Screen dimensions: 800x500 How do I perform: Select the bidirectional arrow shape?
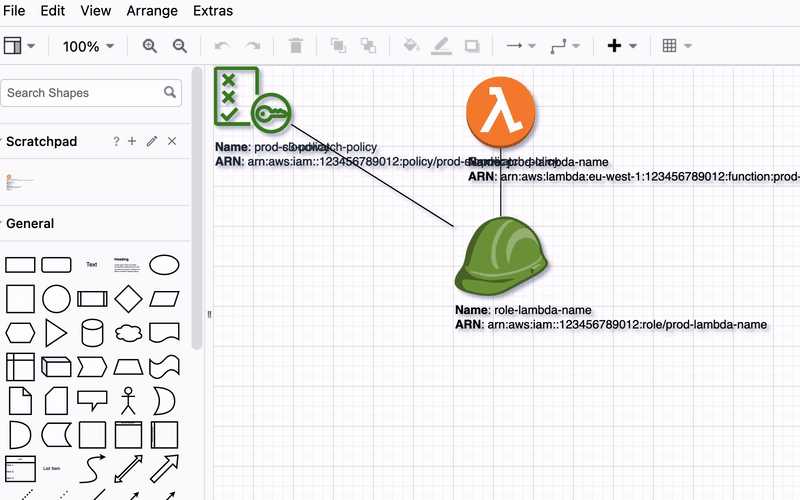129,468
